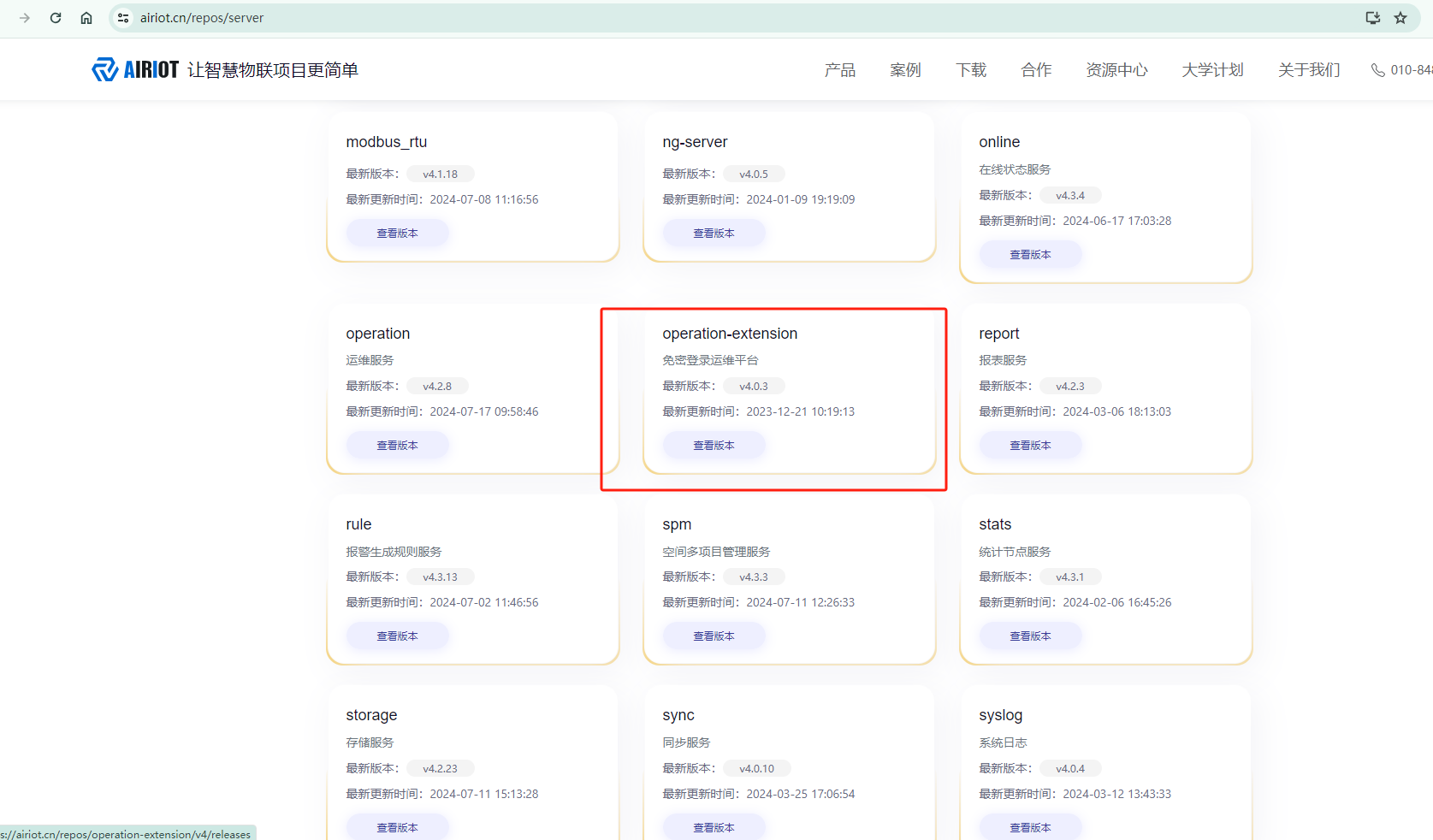Click the description 免密登录运维平台
Viewport: 1433px width, 840px height.
click(710, 360)
